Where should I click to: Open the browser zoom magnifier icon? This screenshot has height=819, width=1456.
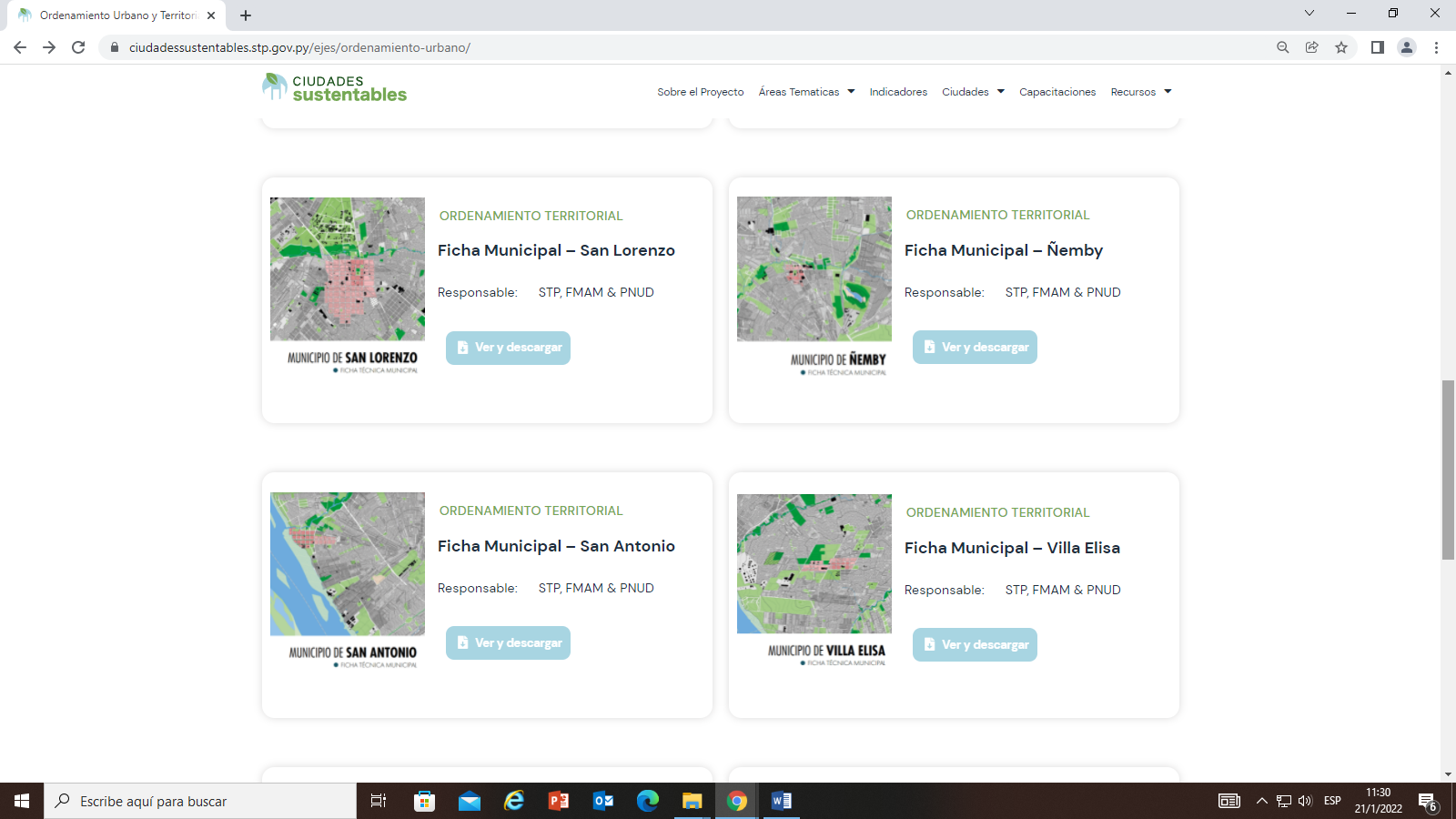pos(1282,47)
